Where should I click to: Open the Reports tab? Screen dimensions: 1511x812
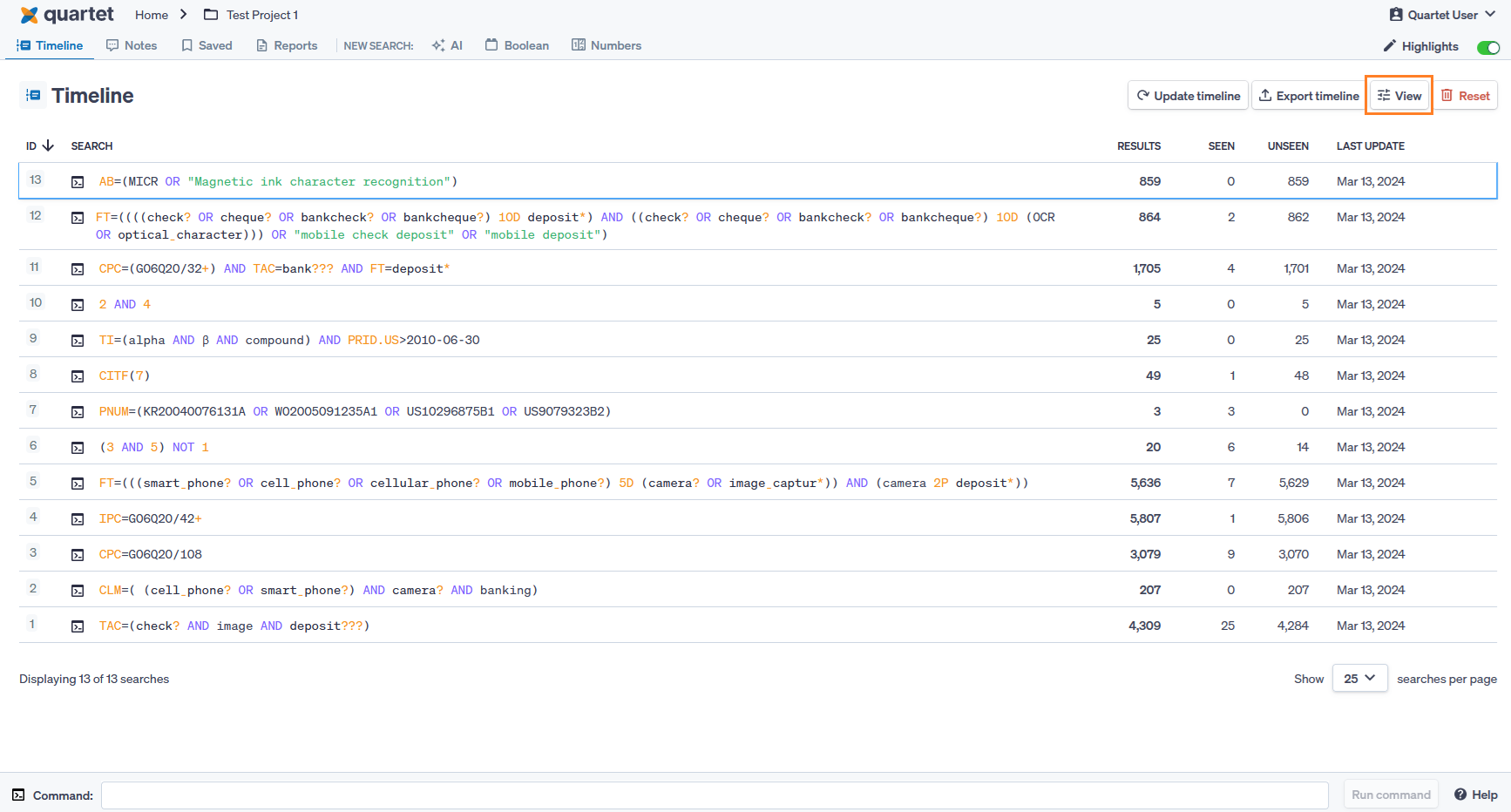(x=287, y=45)
